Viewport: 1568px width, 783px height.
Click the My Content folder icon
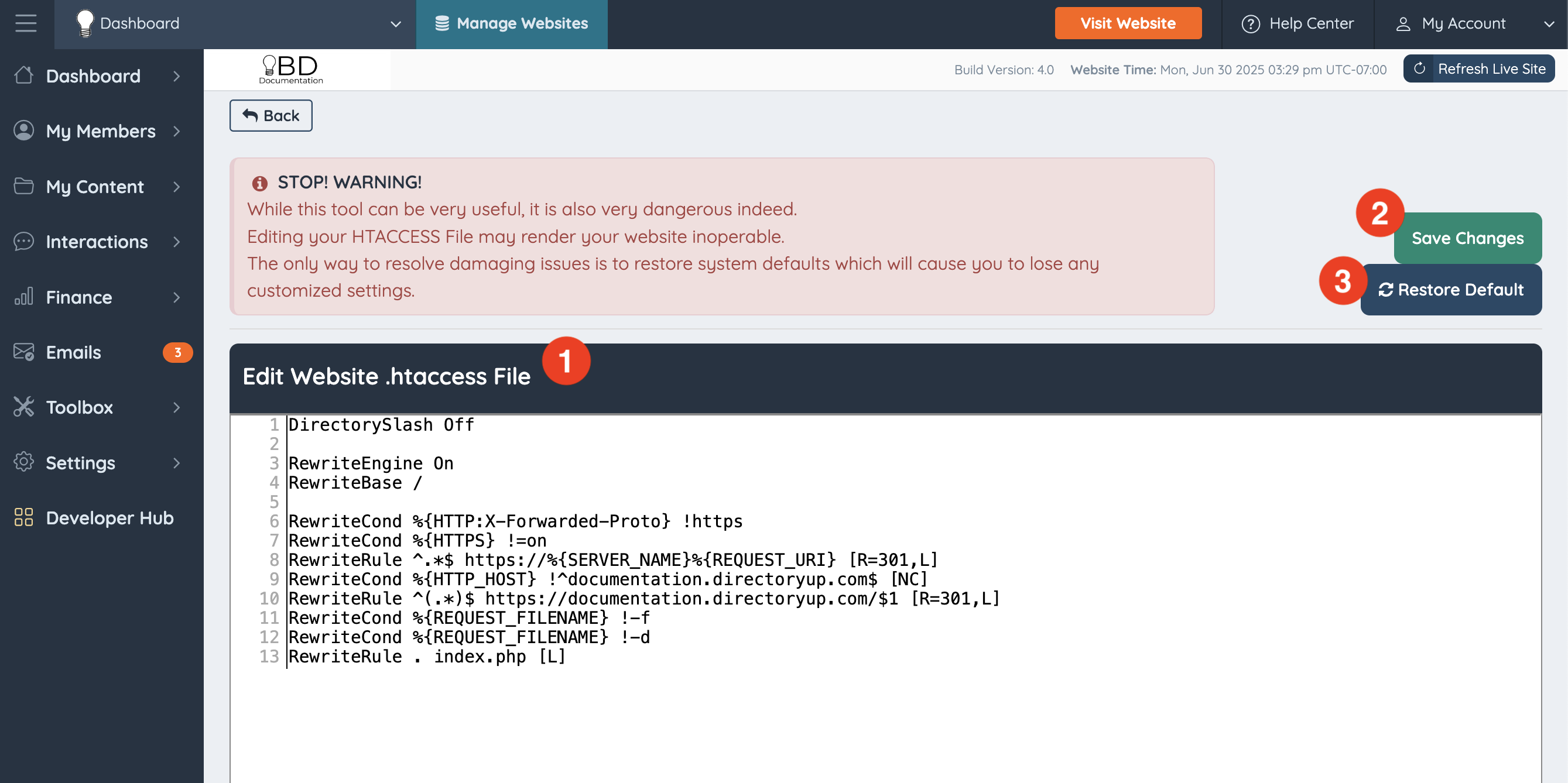point(24,186)
